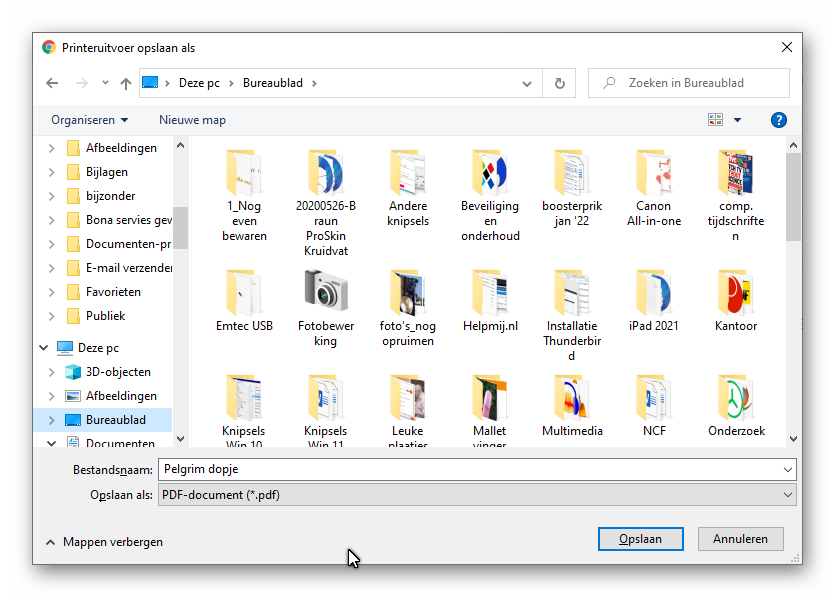Open the blue Help question mark icon
This screenshot has width=835, height=597.
click(x=778, y=120)
